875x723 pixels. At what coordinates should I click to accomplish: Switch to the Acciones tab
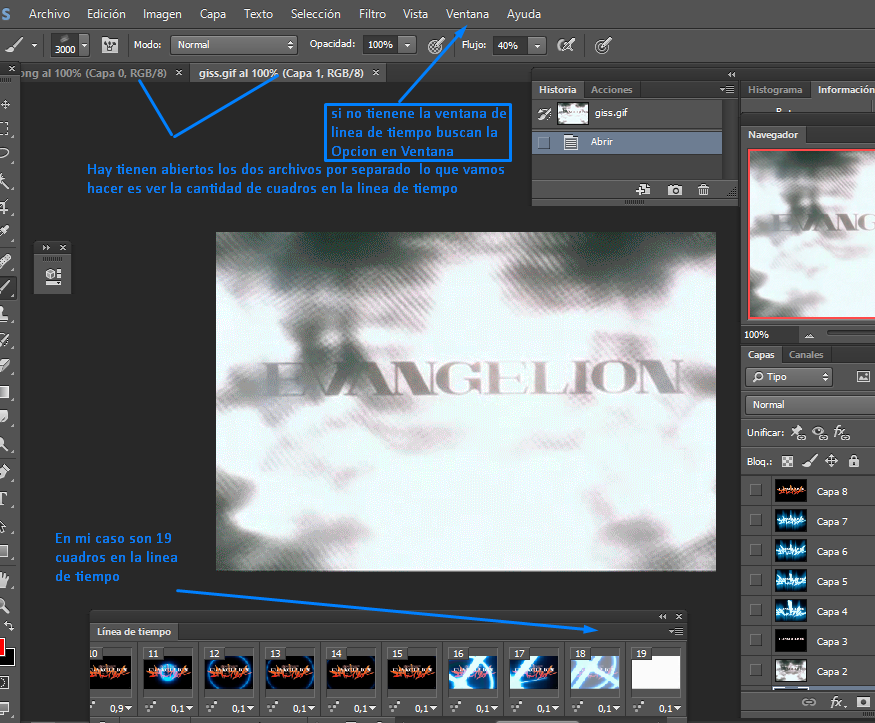click(612, 89)
